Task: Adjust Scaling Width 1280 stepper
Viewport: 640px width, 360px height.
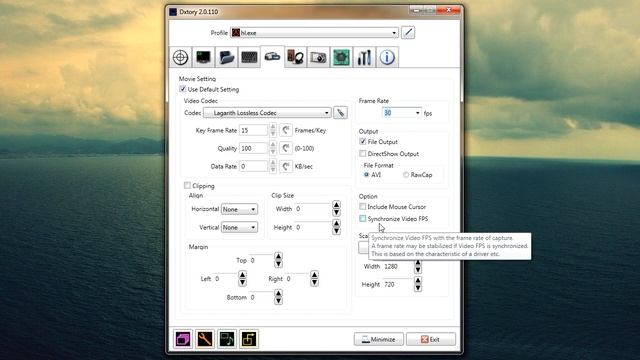Action: coord(418,267)
